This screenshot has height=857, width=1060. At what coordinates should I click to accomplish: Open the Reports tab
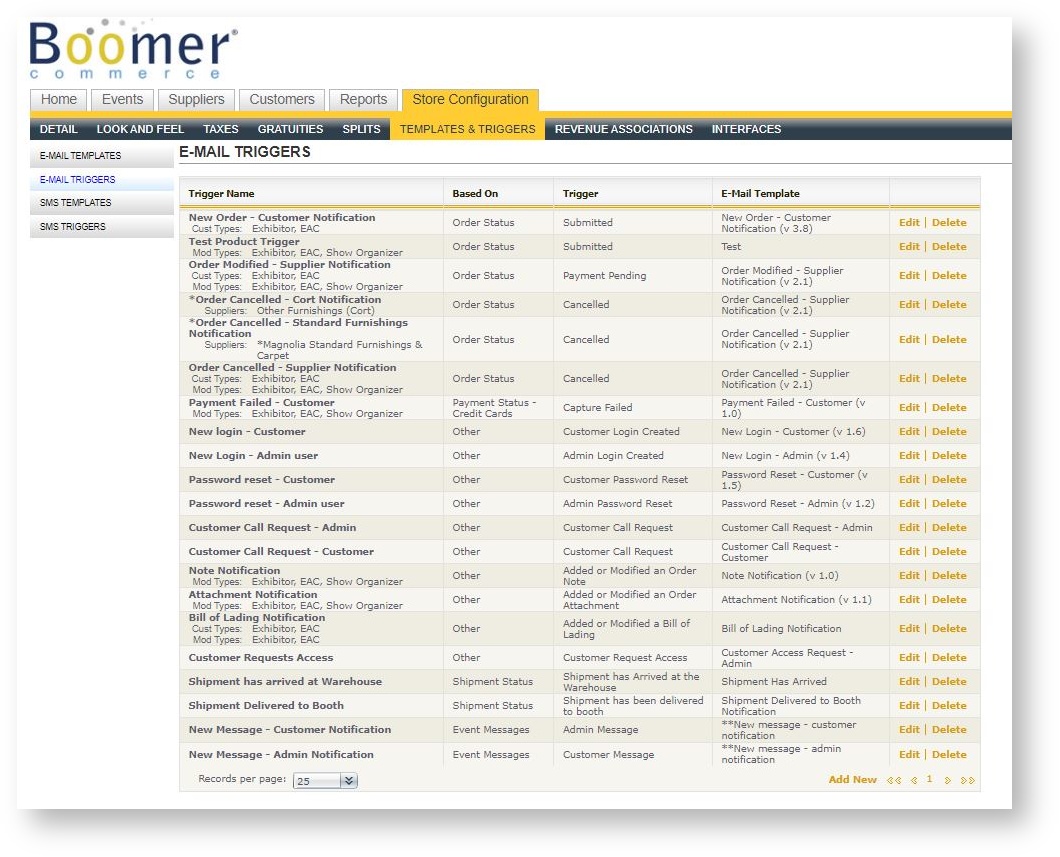[x=363, y=100]
